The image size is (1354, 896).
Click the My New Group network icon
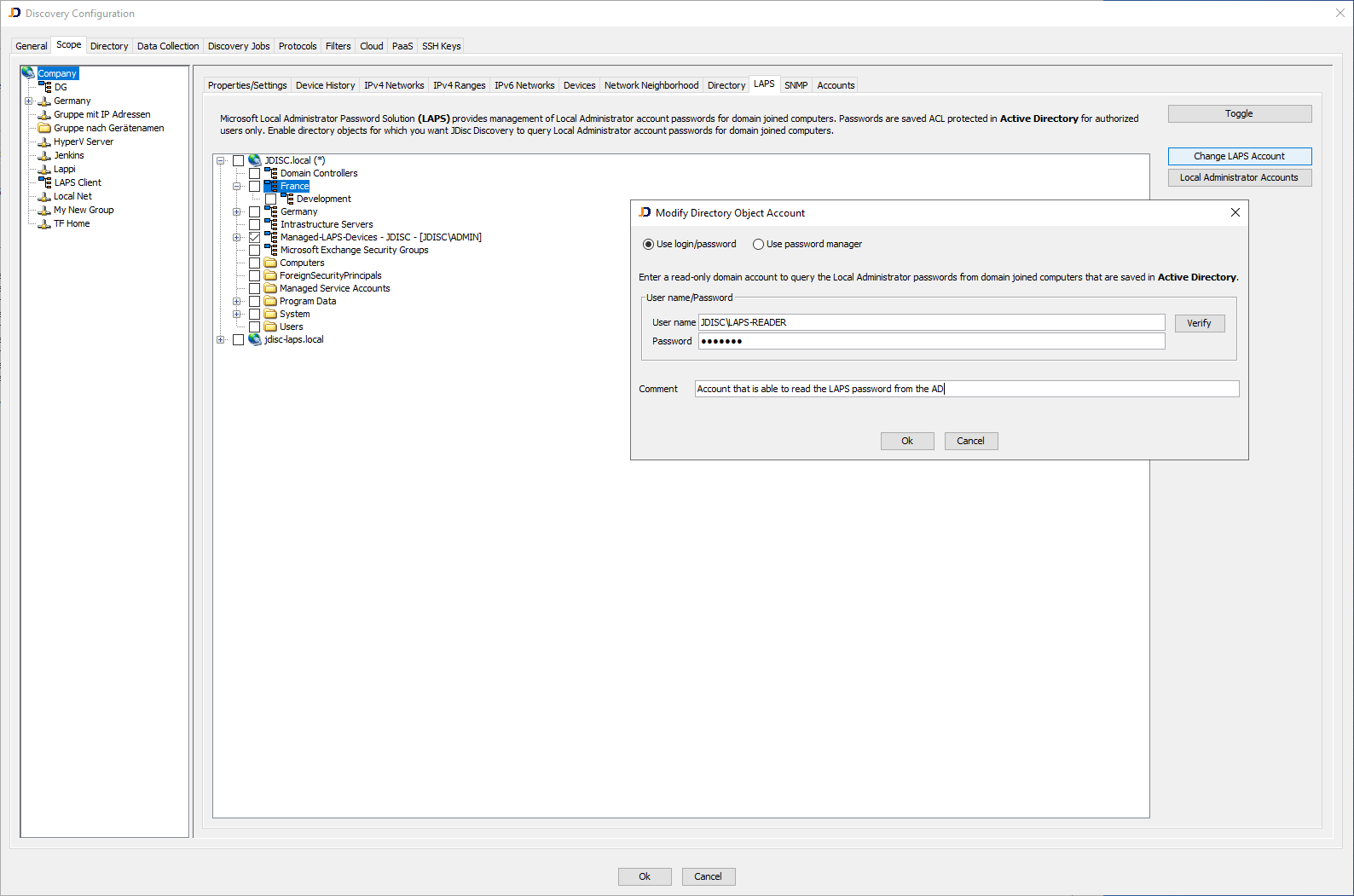click(x=44, y=210)
